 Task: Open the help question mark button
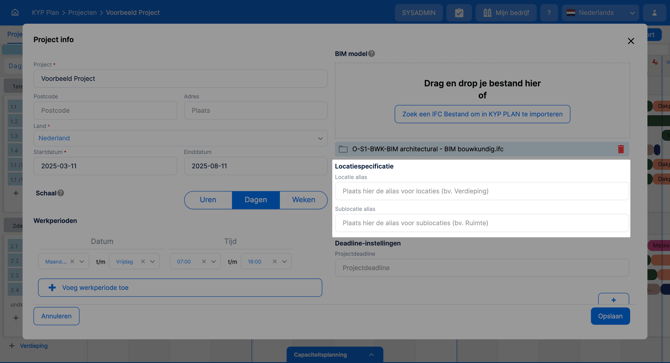pos(549,13)
